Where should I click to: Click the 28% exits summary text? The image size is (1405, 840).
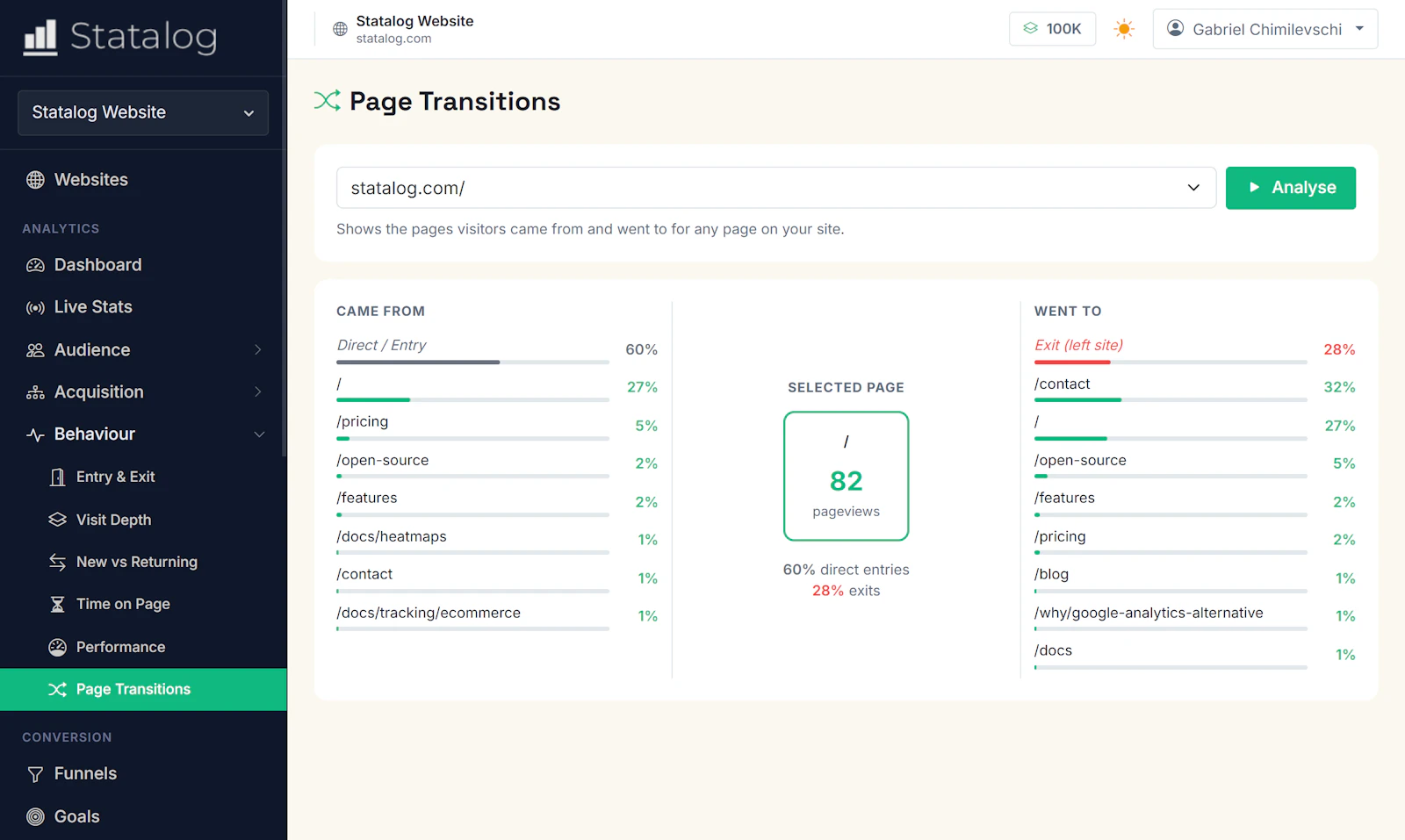click(847, 591)
